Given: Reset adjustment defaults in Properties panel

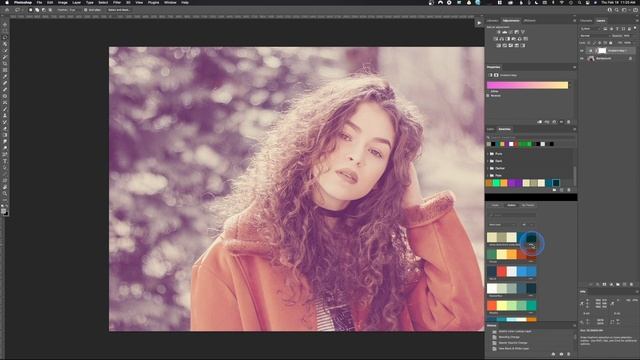Looking at the screenshot, I should (554, 122).
